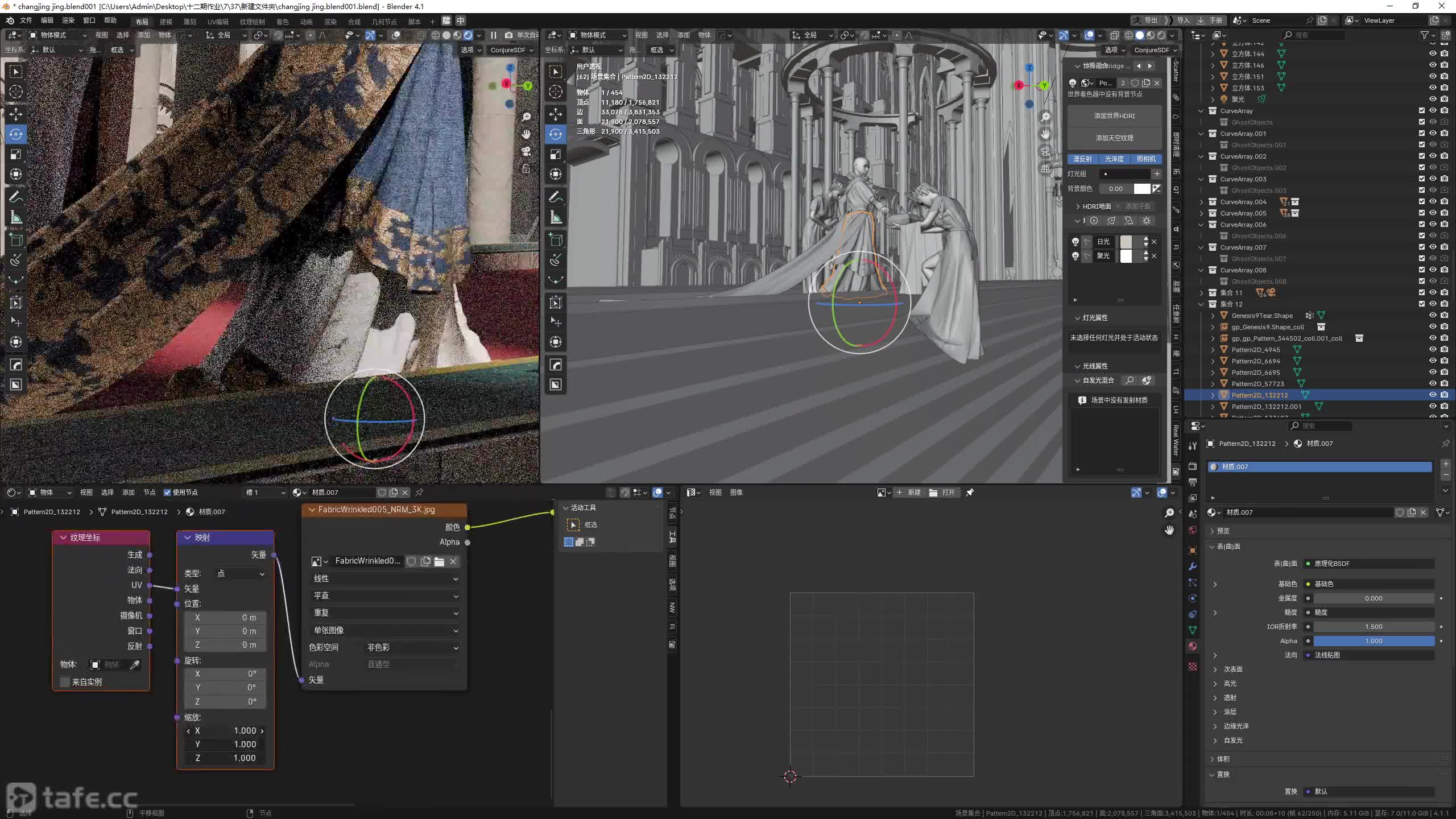Click the Add Cube tool in right viewport
Image resolution: width=1456 pixels, height=819 pixels.
point(556,240)
